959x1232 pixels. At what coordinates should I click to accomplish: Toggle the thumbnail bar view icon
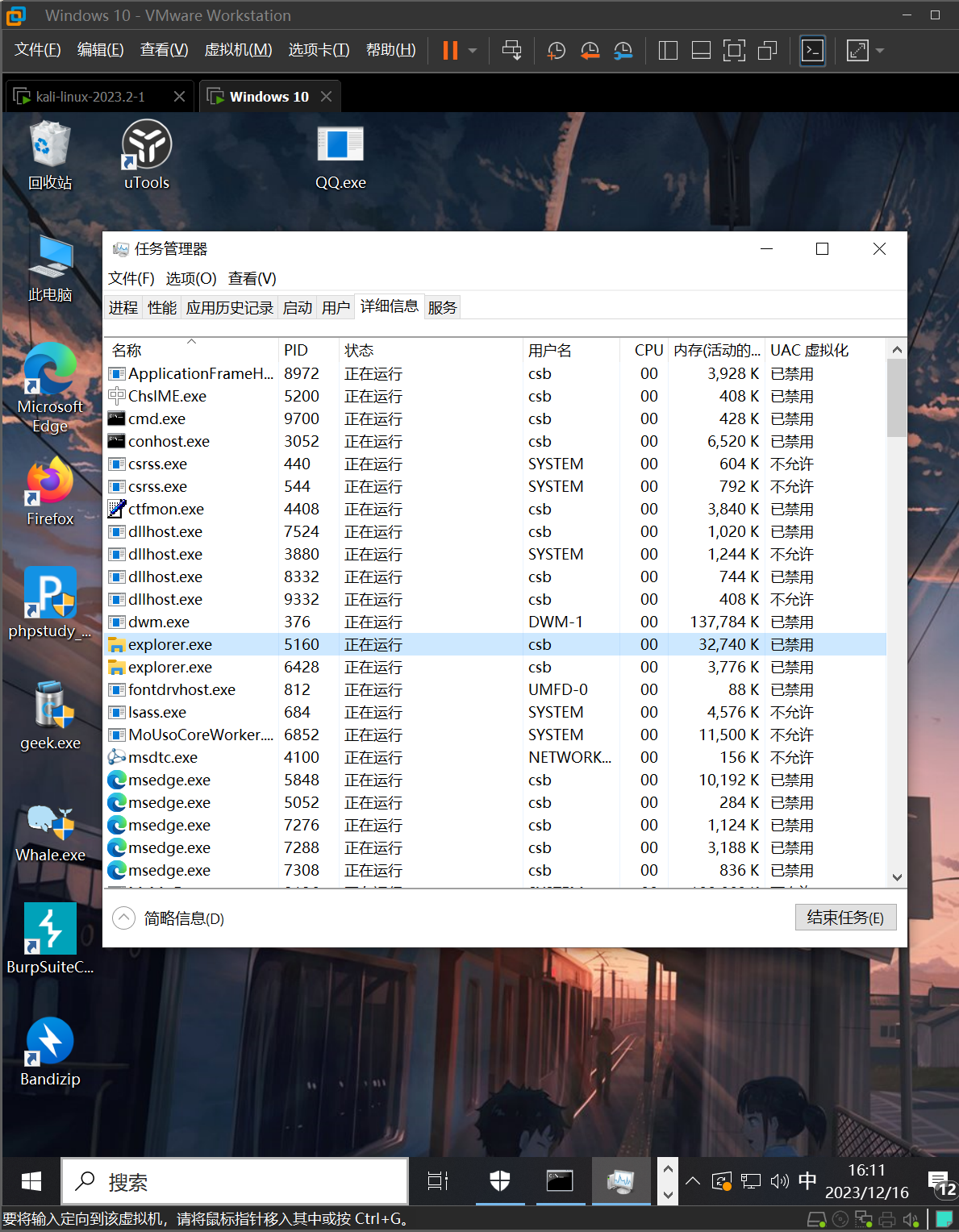point(701,50)
